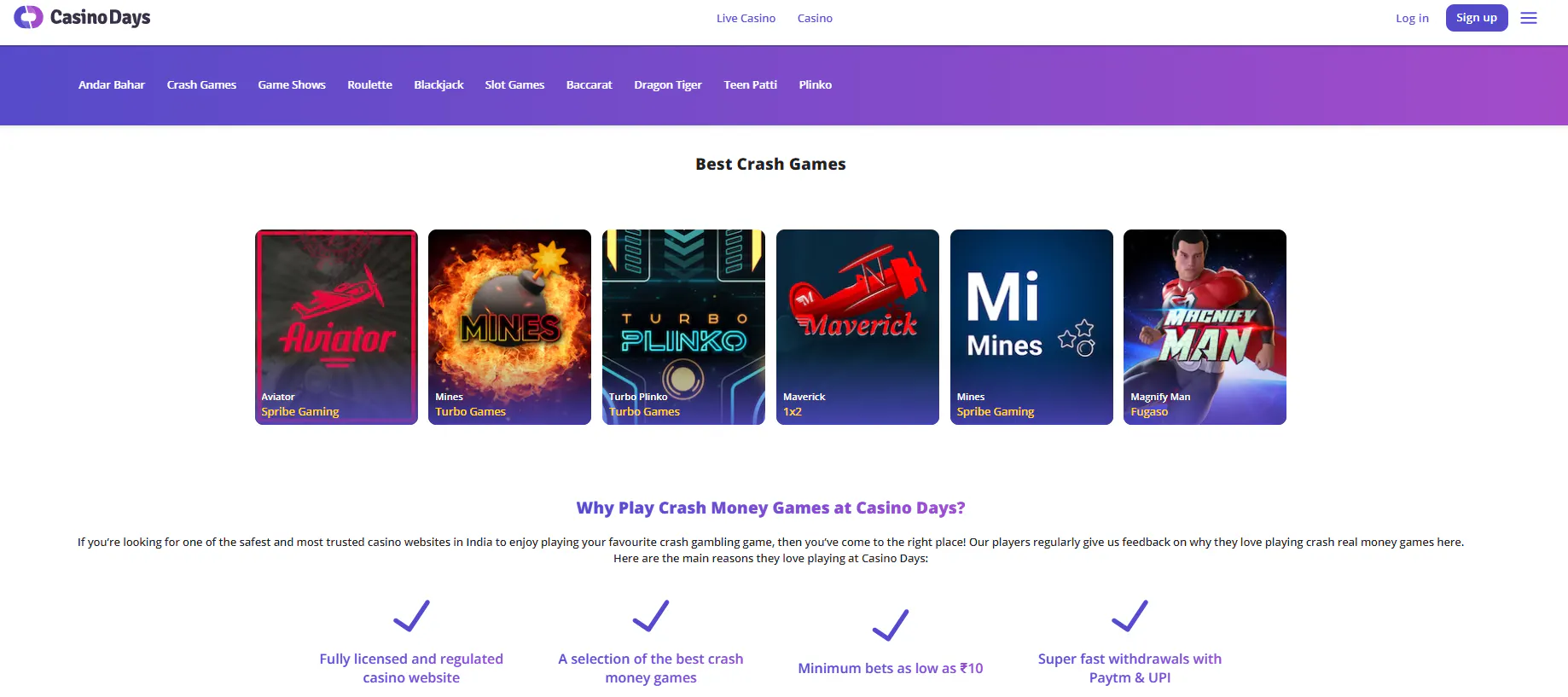Click checkmark above Super fast withdrawals
Screen dimensions: 1568x697
pos(1130,616)
